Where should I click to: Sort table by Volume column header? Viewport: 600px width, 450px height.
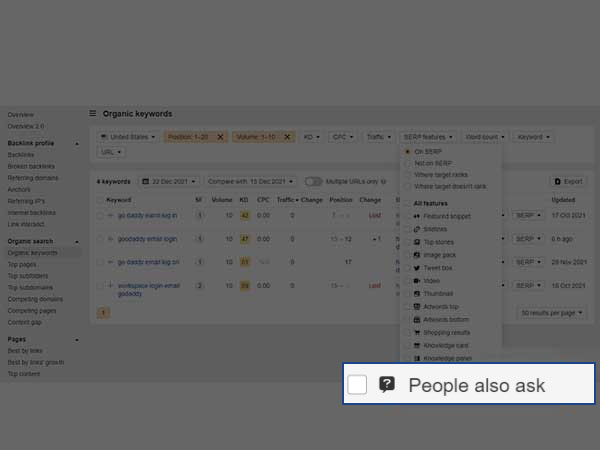pos(222,200)
